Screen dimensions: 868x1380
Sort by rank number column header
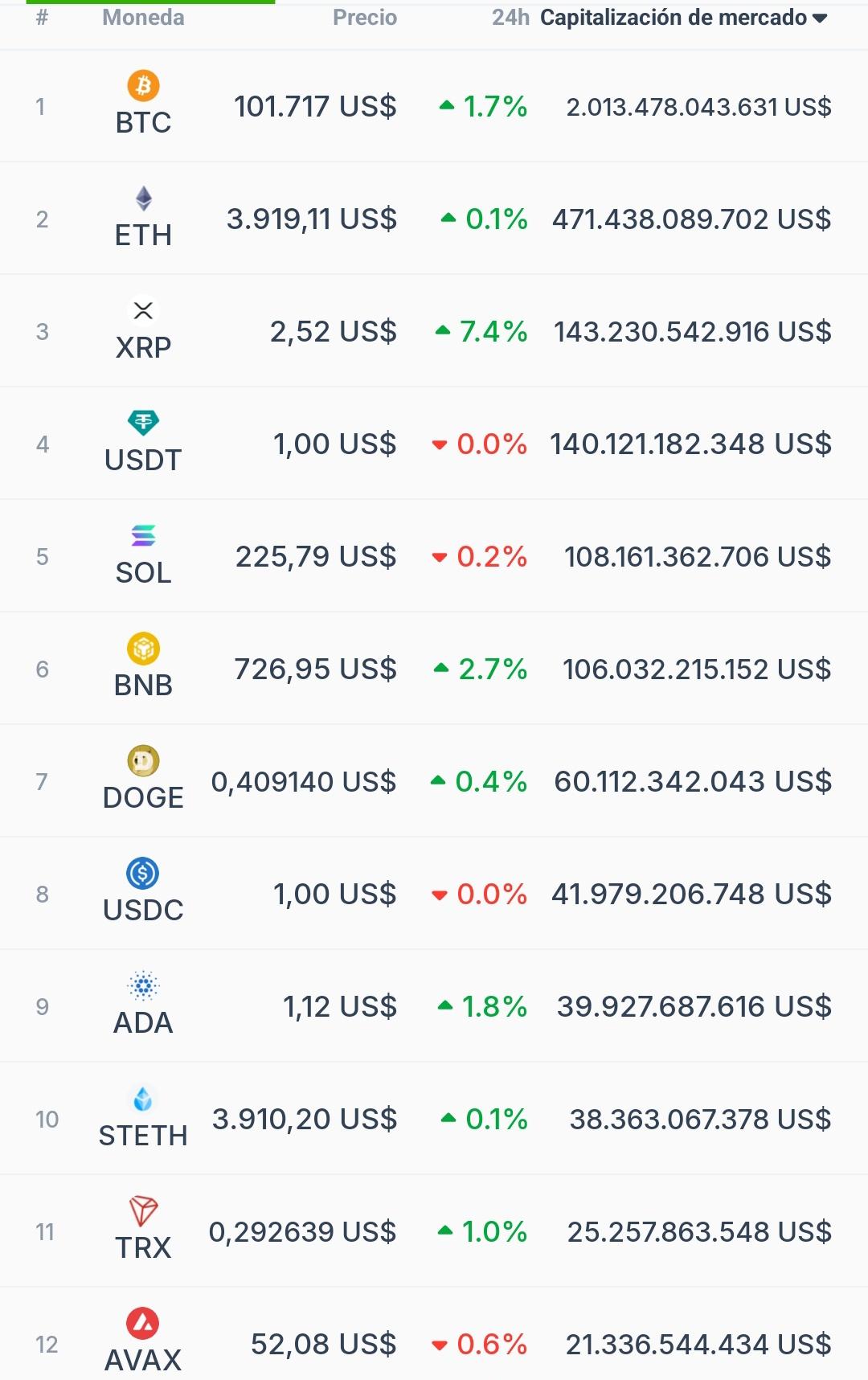click(x=42, y=18)
